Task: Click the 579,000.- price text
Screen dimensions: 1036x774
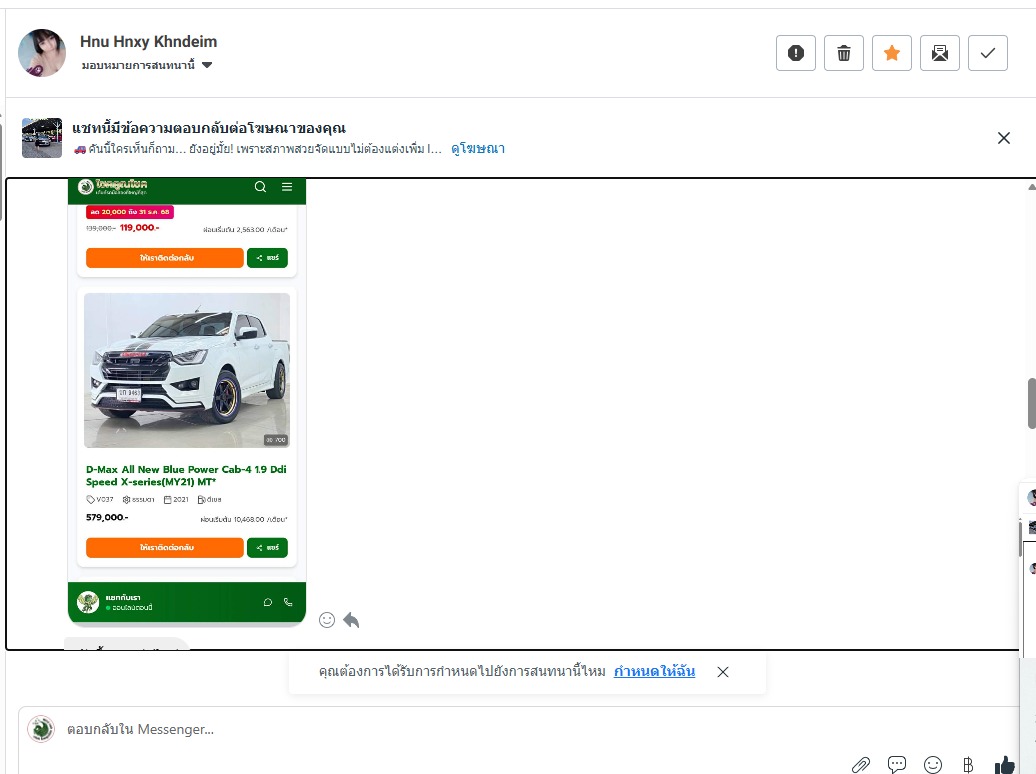Action: point(107,518)
